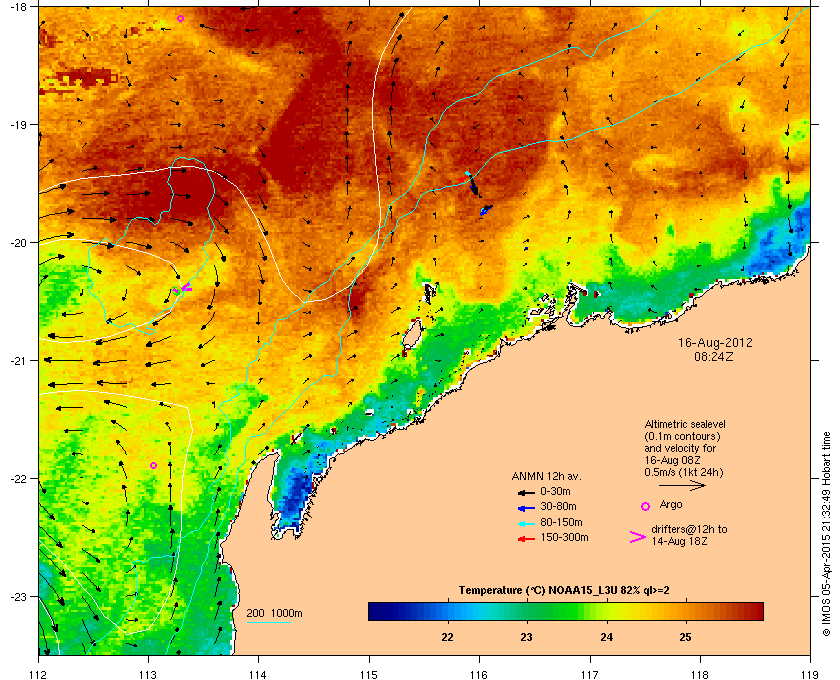Click the Argo magenta circle in the legend
This screenshot has height=680, width=840.
tap(645, 506)
